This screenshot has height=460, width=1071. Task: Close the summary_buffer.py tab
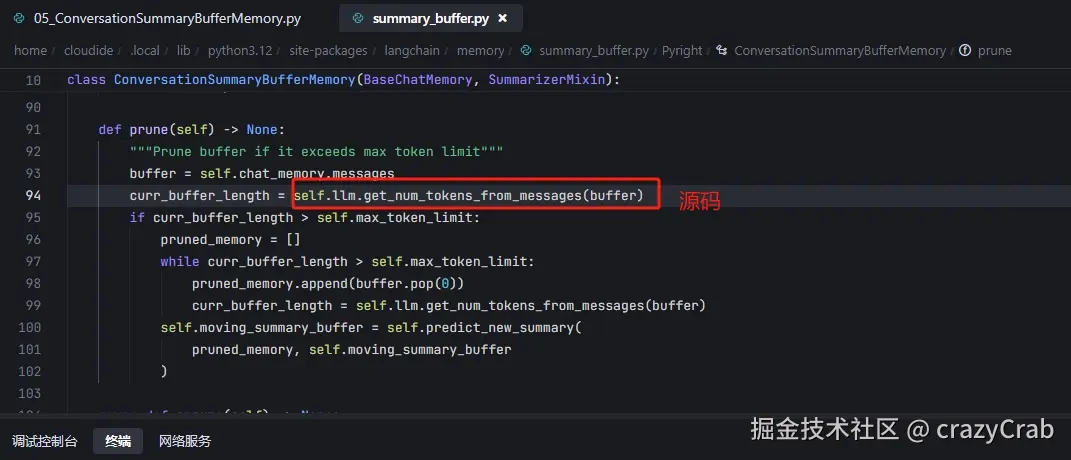502,18
